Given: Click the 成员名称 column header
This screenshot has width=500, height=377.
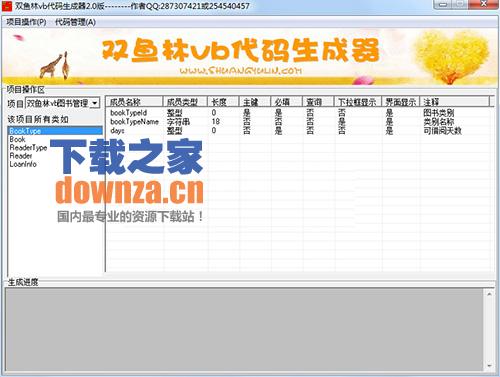Looking at the screenshot, I should point(134,102).
